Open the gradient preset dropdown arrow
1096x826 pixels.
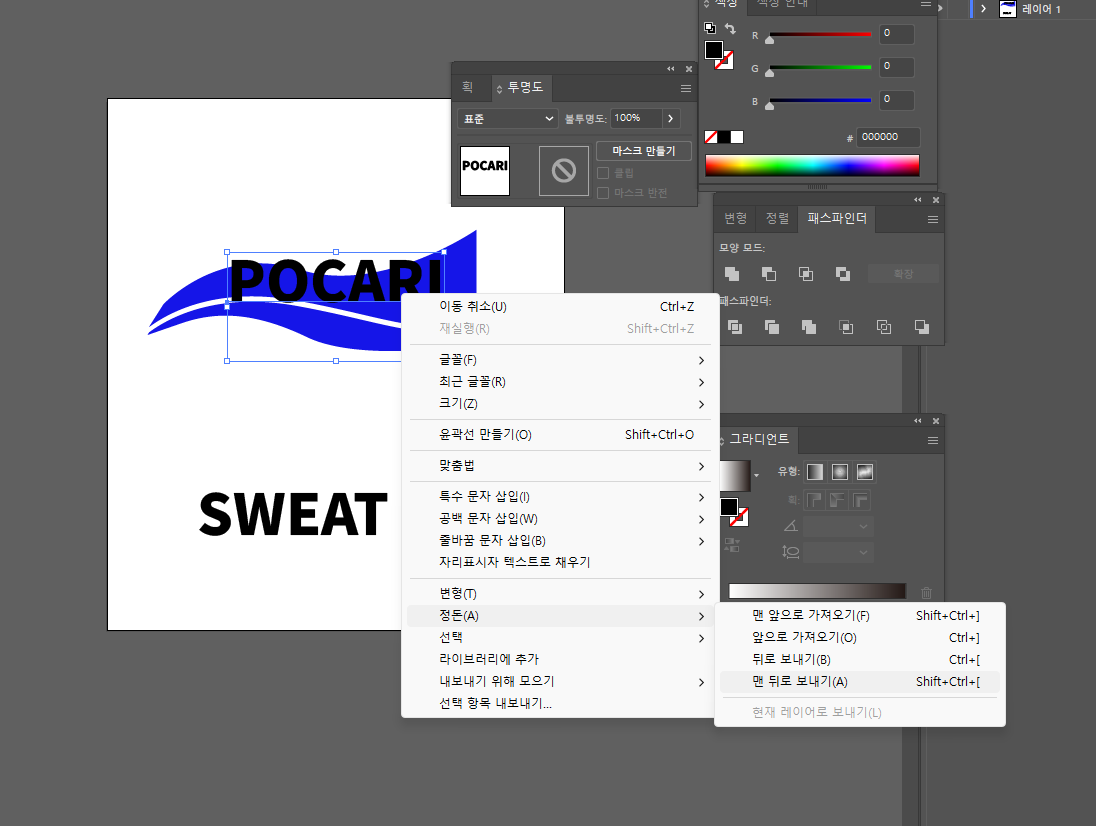pos(756,475)
